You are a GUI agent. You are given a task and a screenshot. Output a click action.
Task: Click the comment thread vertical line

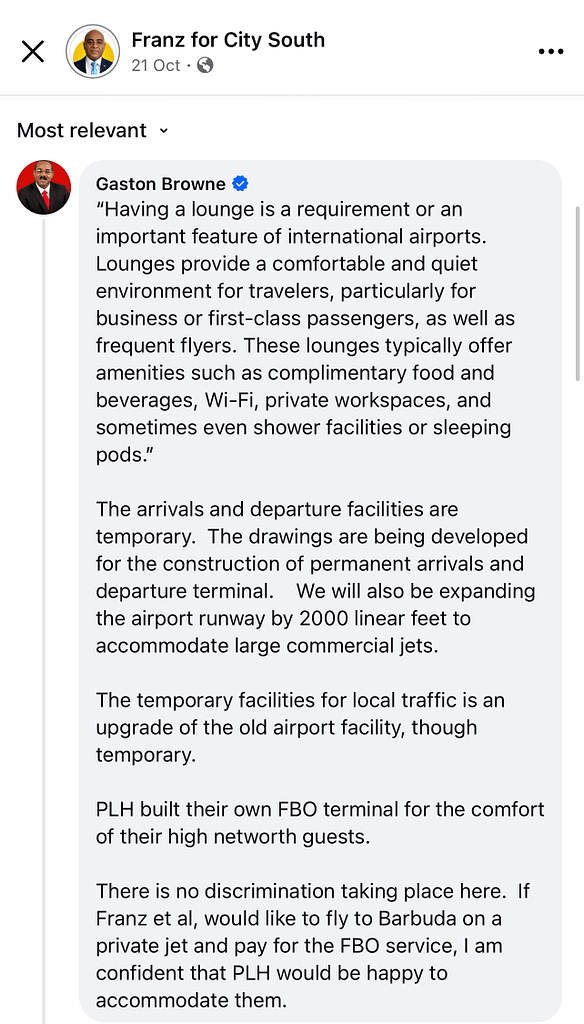pyautogui.click(x=44, y=620)
